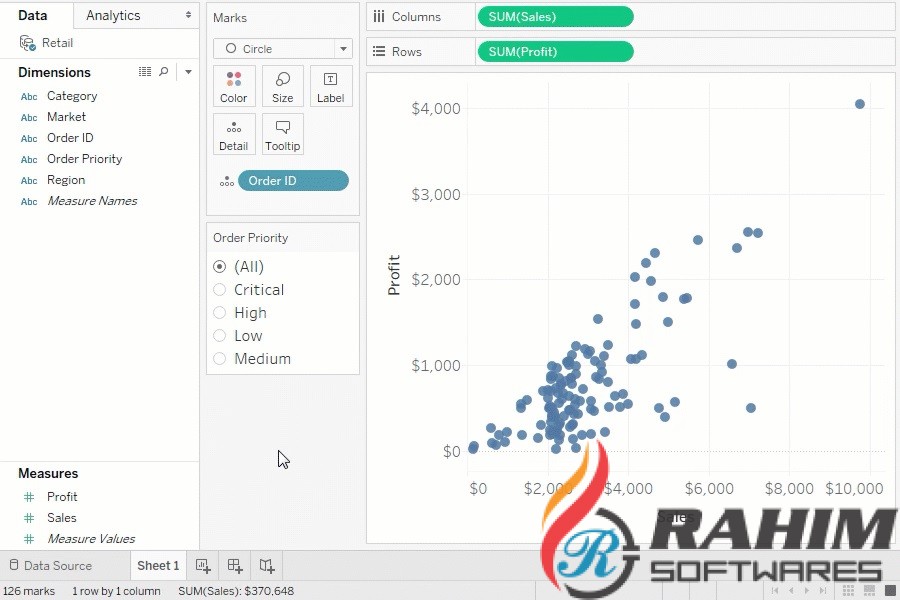
Task: Select the Measure Names field
Action: click(92, 201)
